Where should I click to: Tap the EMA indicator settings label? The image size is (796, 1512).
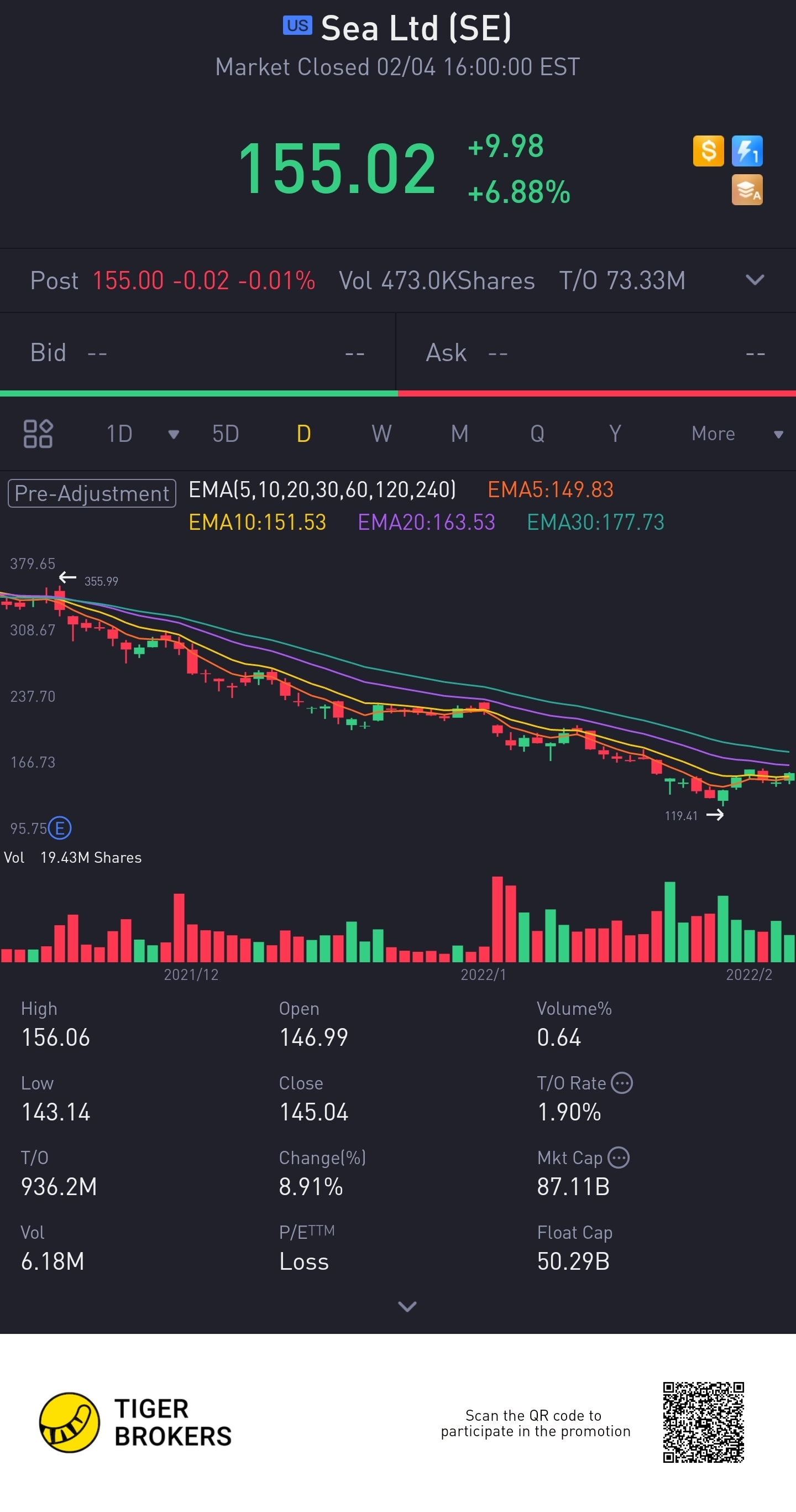[x=322, y=489]
